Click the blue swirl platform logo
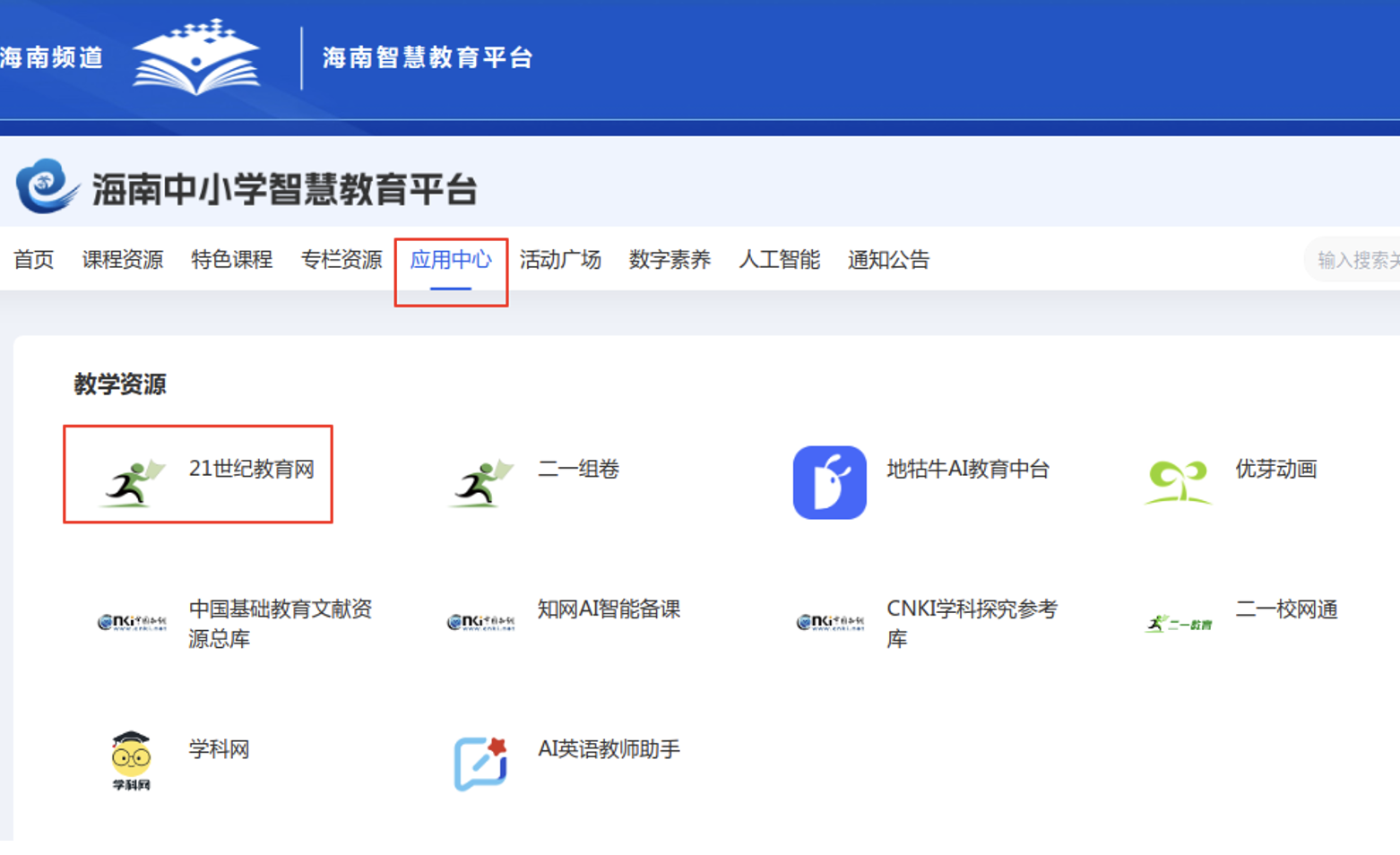 tap(46, 186)
